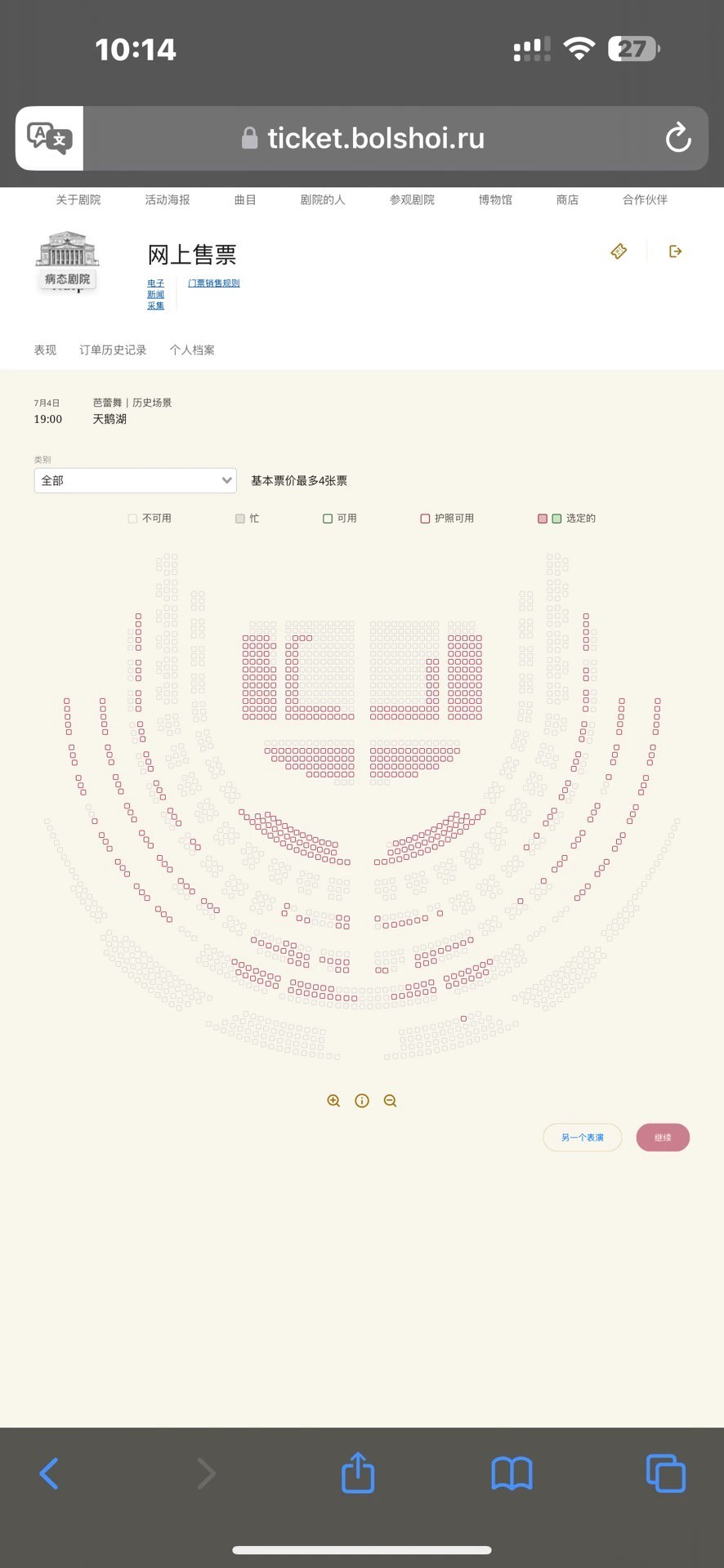The width and height of the screenshot is (724, 1568).
Task: Zoom out of the seating map
Action: pos(391,1101)
